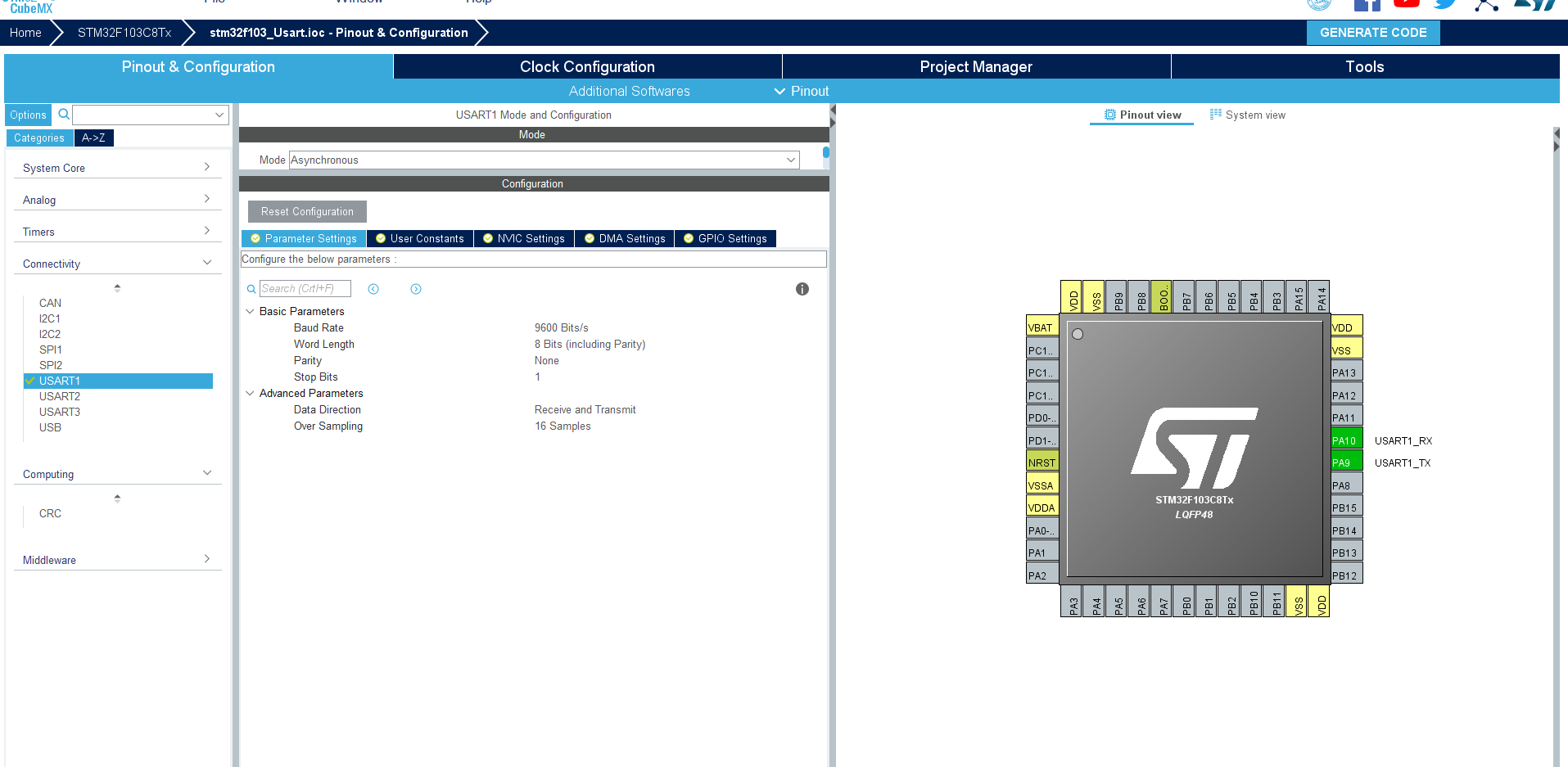Select the Baud Rate value 9600 Bits/s
1568x767 pixels.
pos(562,327)
